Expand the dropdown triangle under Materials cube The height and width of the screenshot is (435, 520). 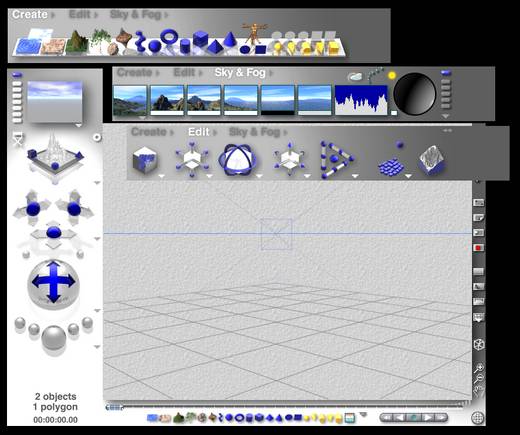(x=161, y=176)
